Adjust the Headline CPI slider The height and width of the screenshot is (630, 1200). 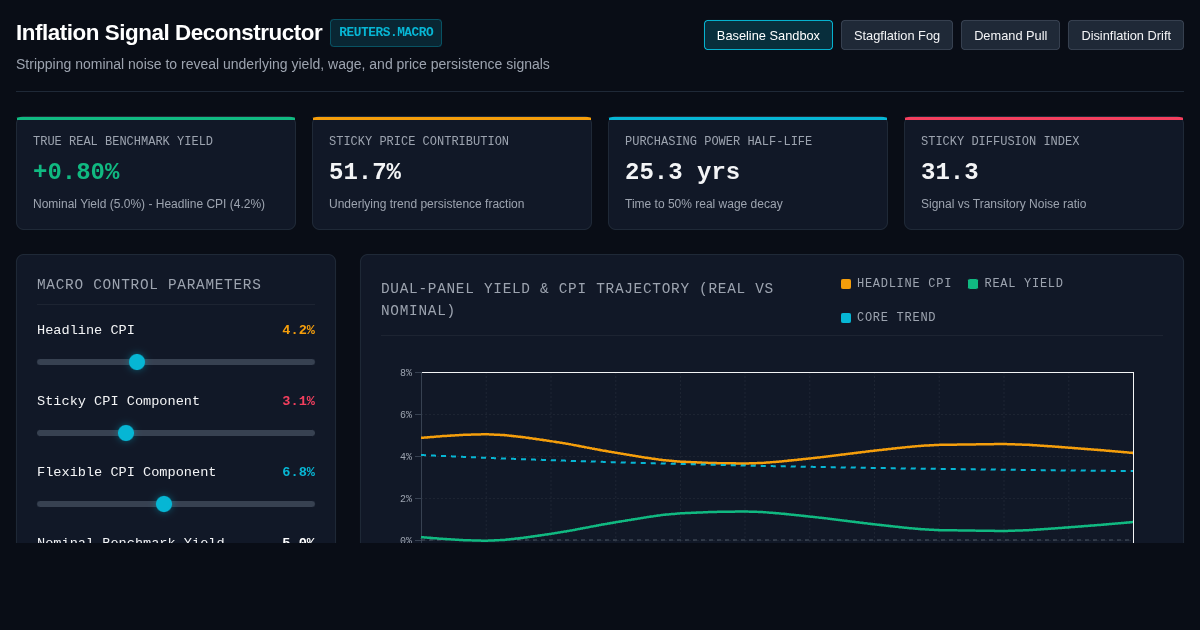click(176, 362)
